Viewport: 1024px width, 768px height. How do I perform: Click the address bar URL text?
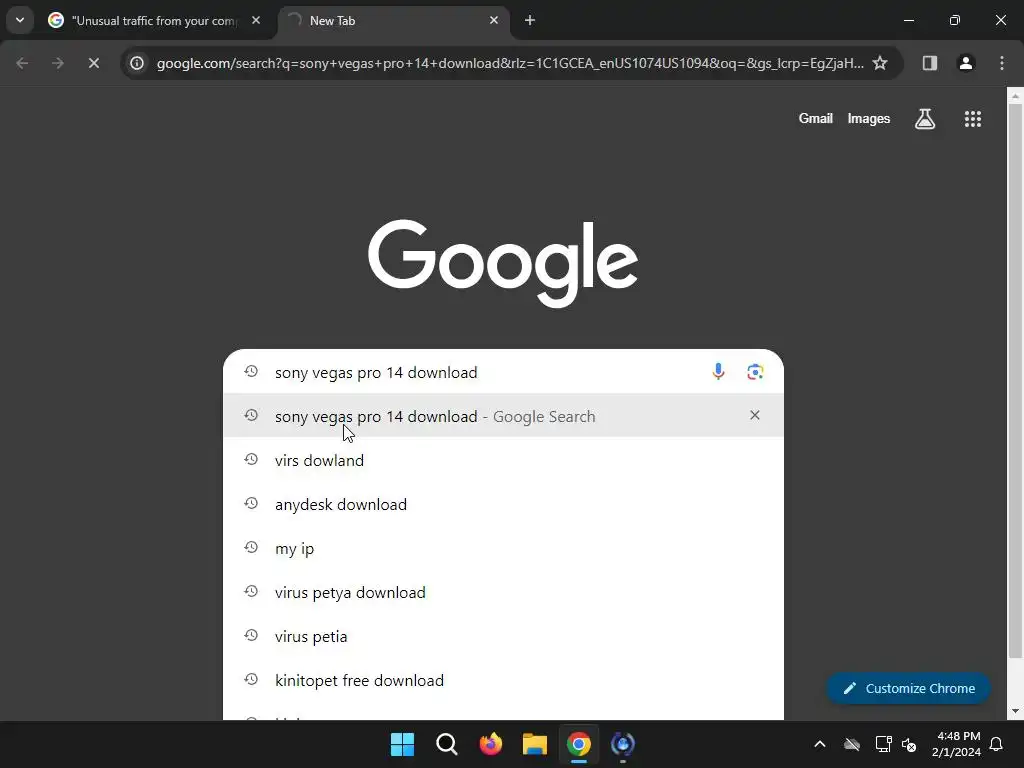click(x=510, y=63)
